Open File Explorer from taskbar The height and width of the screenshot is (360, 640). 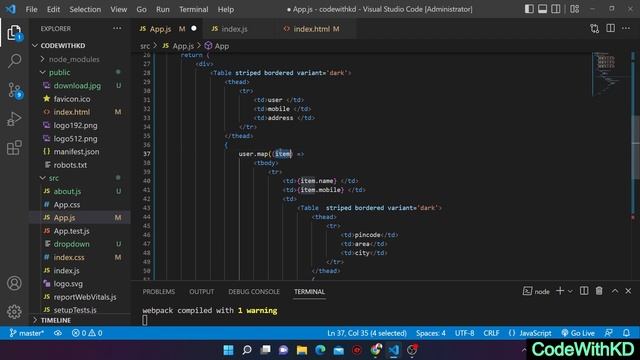tap(302, 350)
